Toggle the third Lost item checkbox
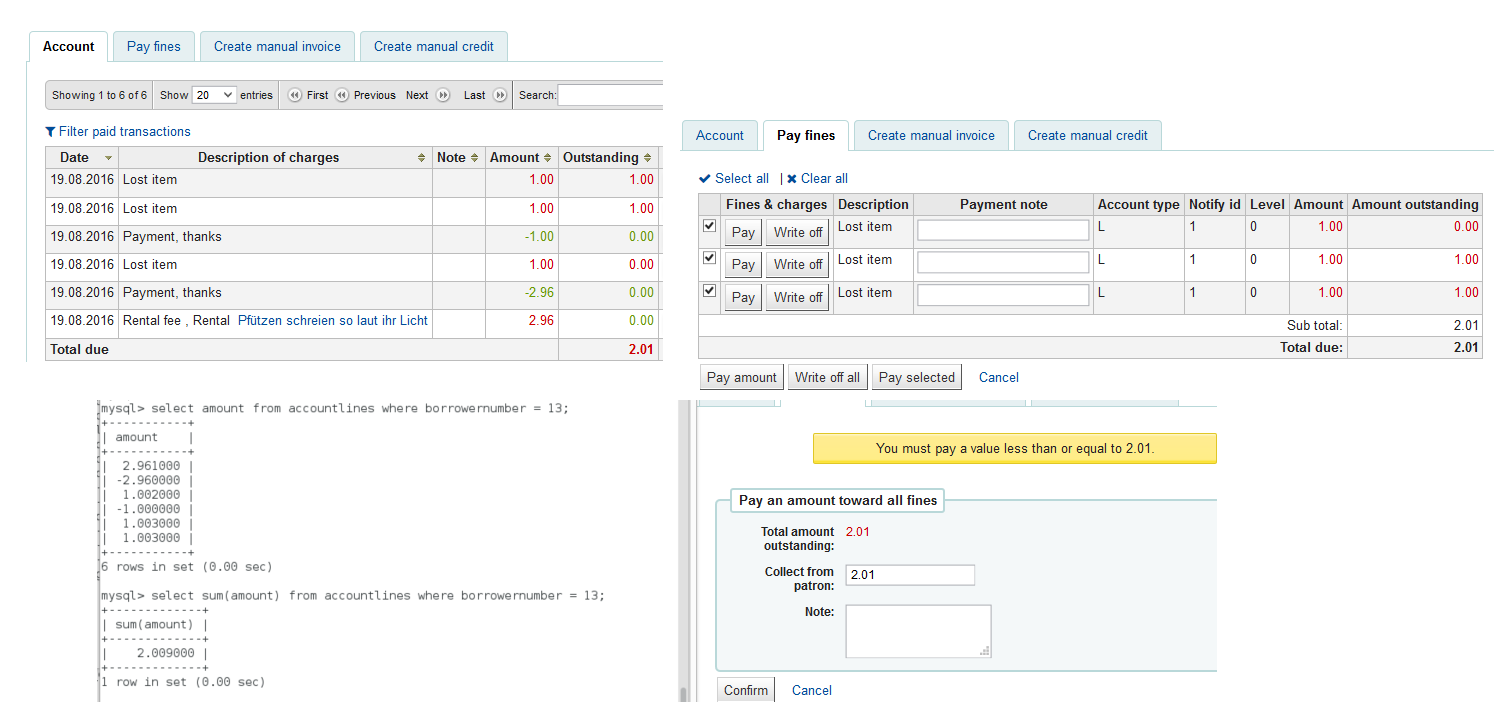This screenshot has height=702, width=1494. pos(710,291)
